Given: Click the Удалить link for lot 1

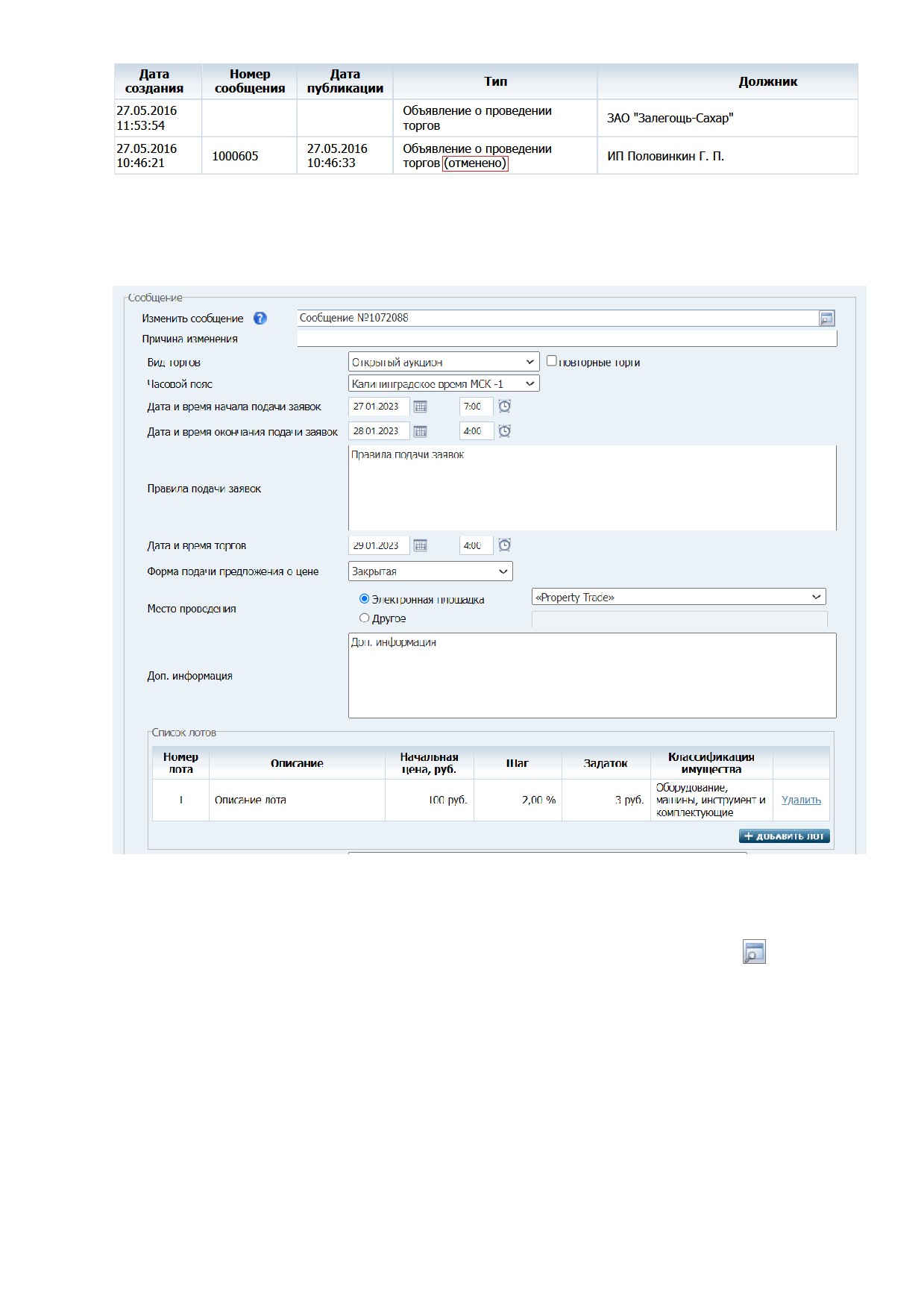Looking at the screenshot, I should click(801, 800).
